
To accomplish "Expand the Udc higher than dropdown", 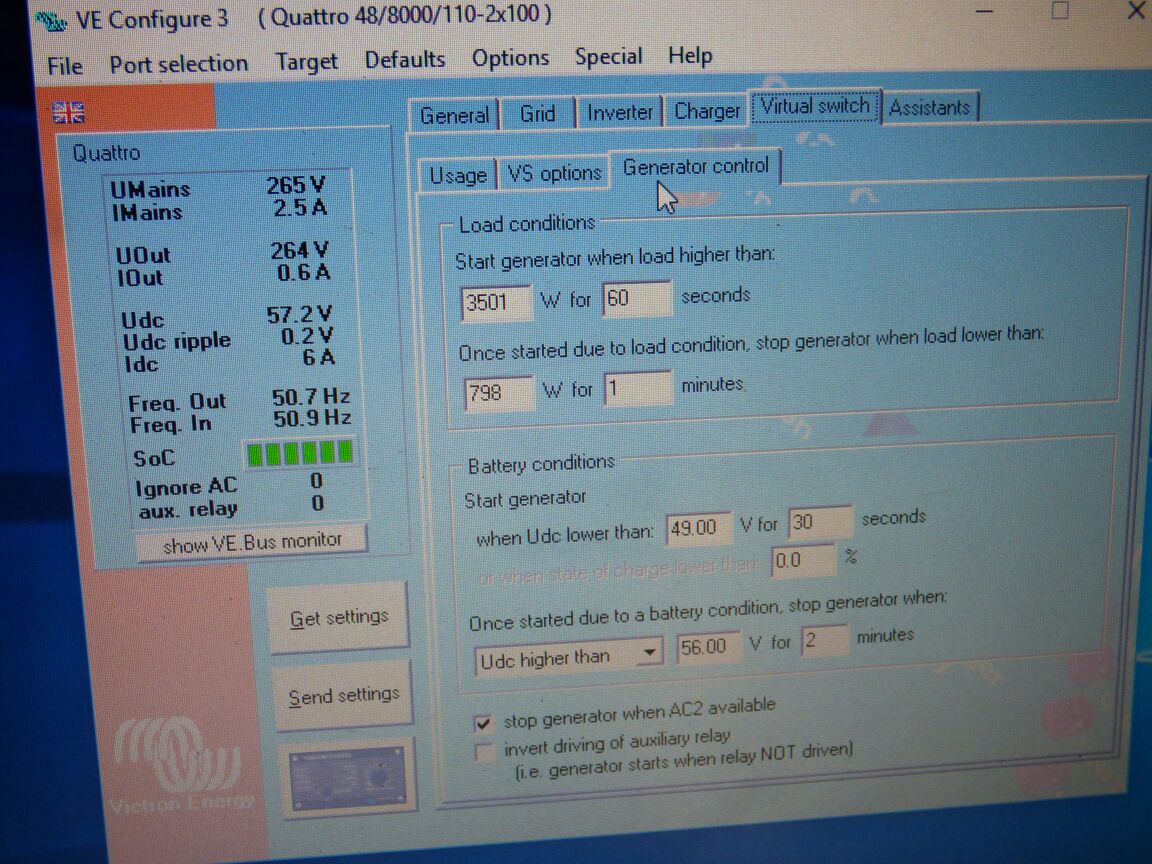I will [649, 652].
